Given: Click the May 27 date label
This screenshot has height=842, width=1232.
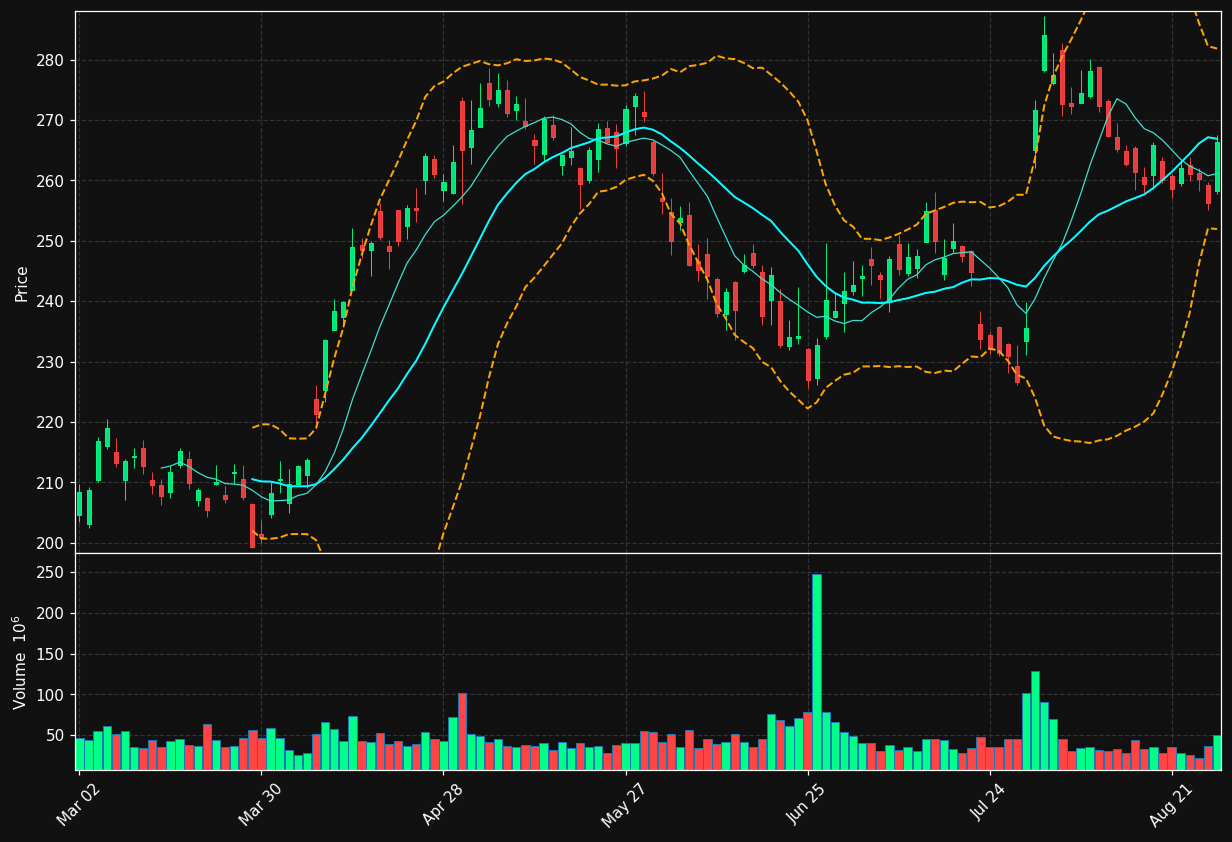Looking at the screenshot, I should tap(625, 804).
